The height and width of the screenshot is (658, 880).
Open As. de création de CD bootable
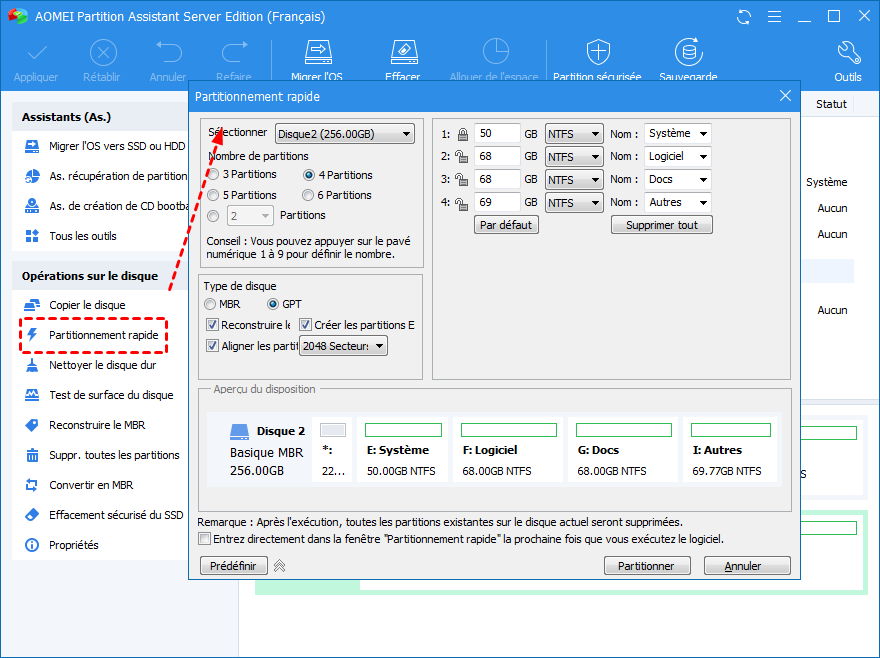click(105, 206)
